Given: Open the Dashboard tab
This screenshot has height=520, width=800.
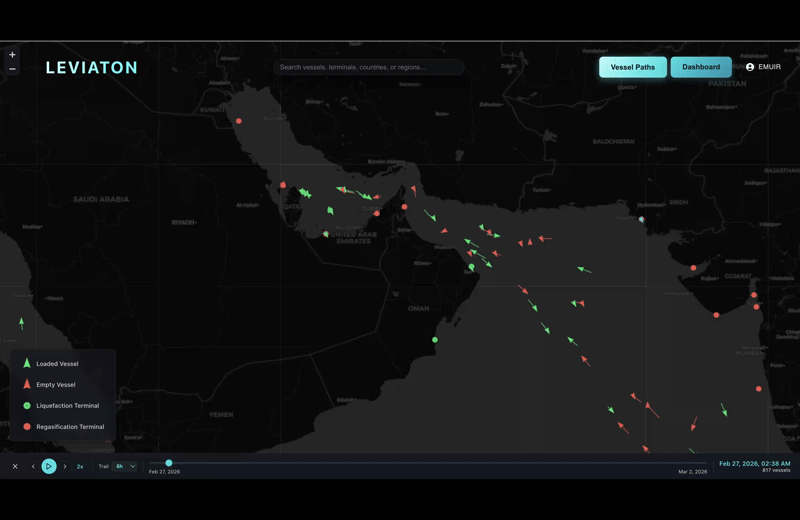Looking at the screenshot, I should pos(701,67).
